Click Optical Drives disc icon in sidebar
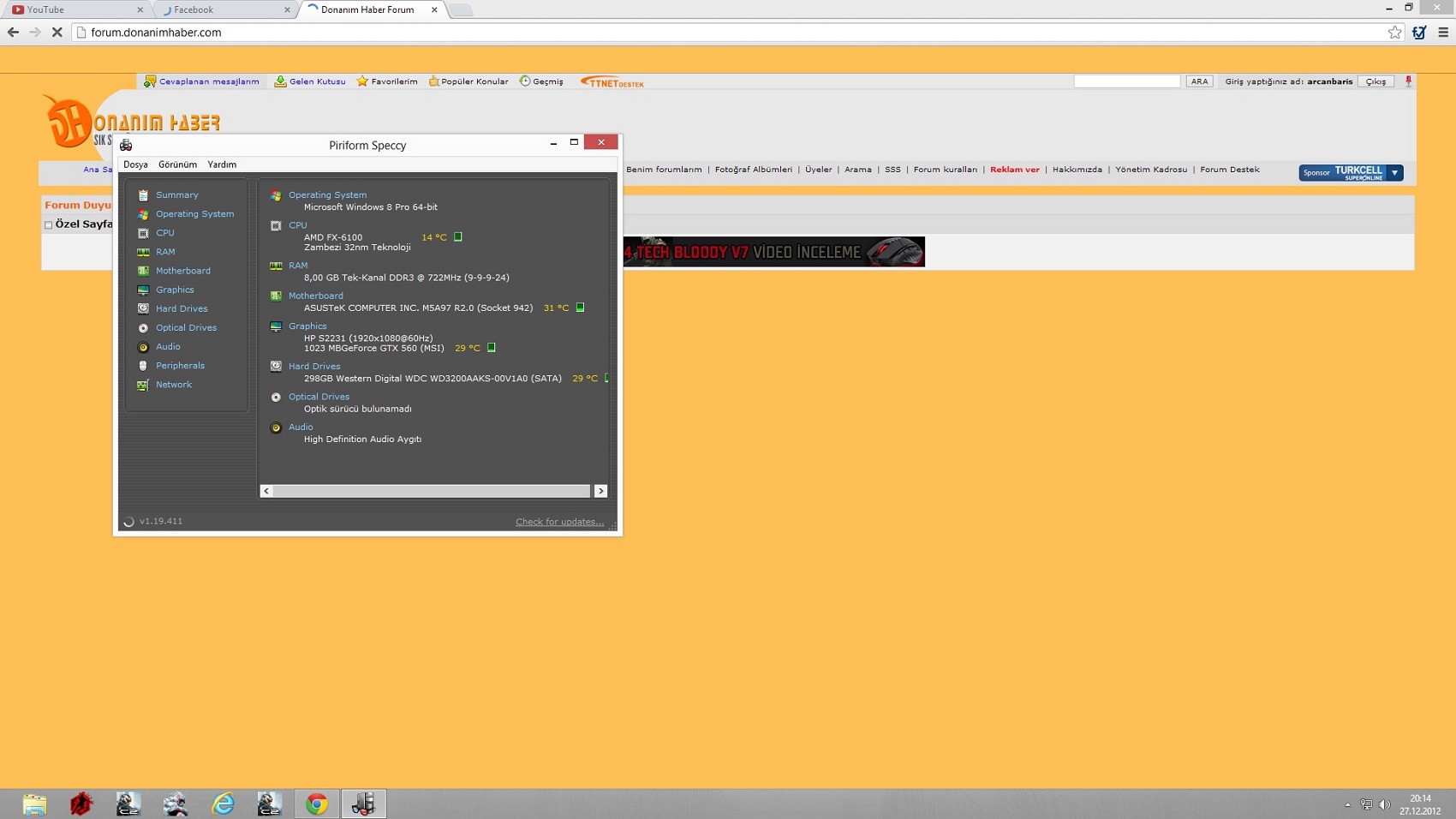1456x819 pixels. [x=143, y=328]
